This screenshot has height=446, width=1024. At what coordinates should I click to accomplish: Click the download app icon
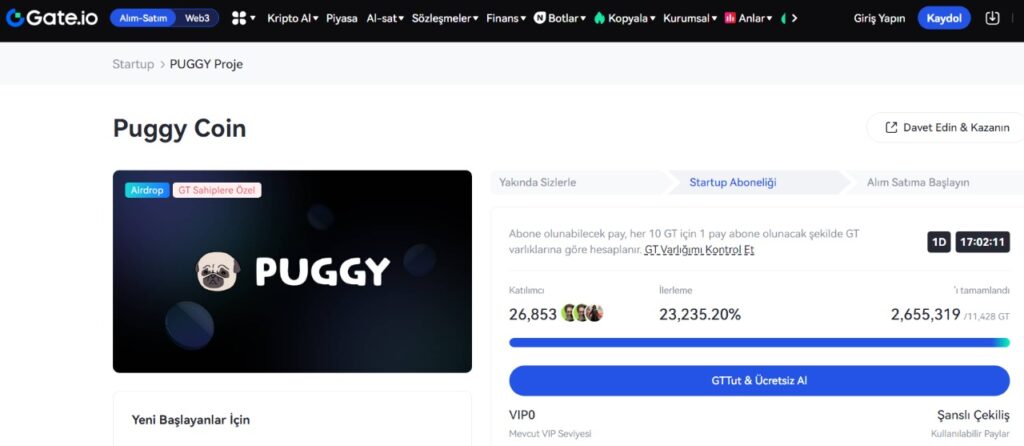(992, 18)
